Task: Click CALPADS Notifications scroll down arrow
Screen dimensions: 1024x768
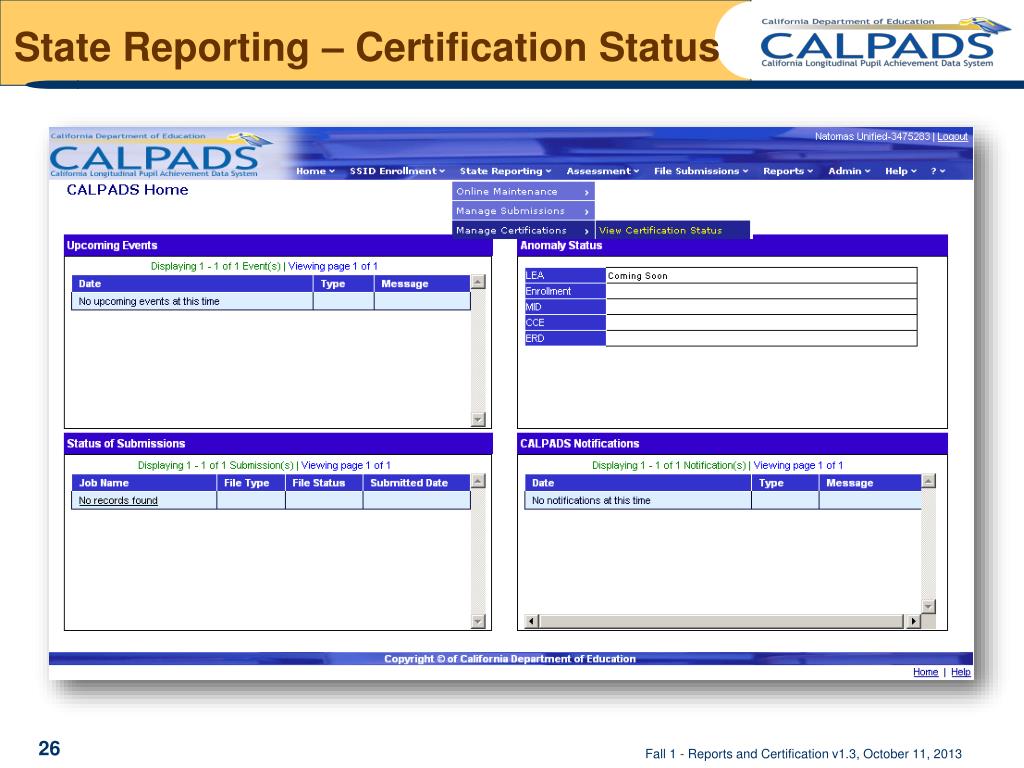Action: 928,606
